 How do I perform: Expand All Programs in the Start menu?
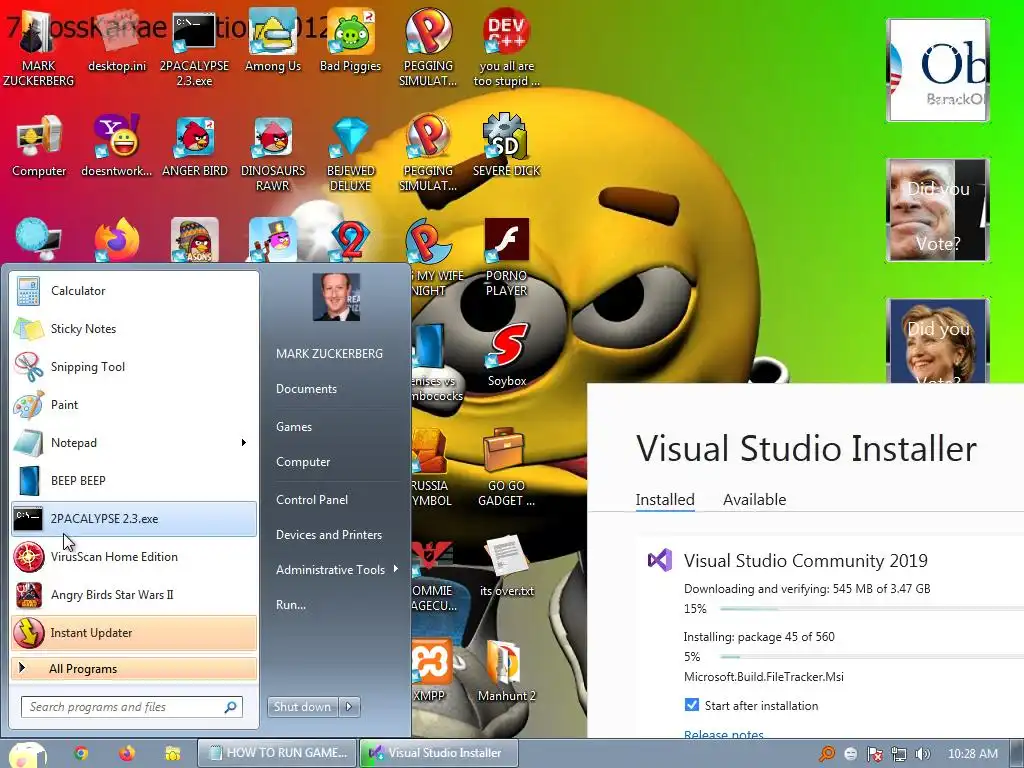134,668
